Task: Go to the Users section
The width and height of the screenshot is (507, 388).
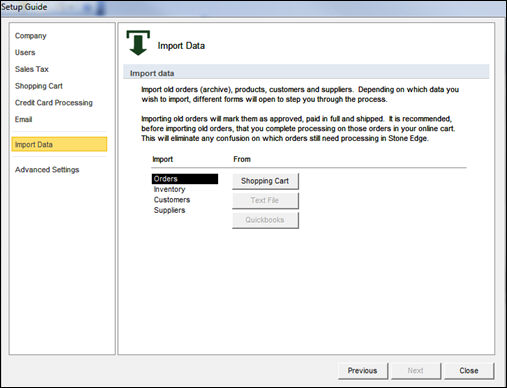Action: tap(25, 52)
